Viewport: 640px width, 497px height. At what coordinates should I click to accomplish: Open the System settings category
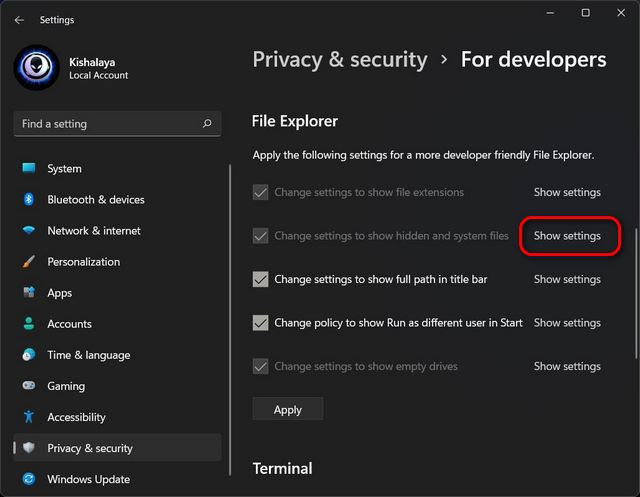click(x=118, y=169)
